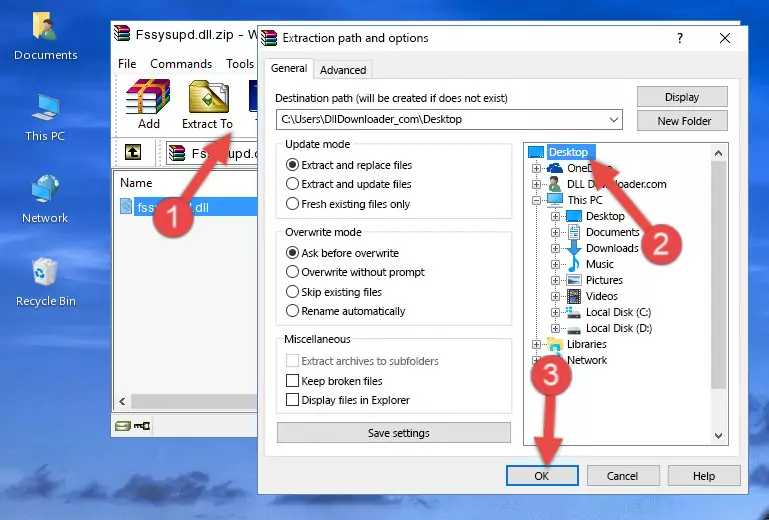
Task: Expand the Libraries tree node
Action: (537, 344)
